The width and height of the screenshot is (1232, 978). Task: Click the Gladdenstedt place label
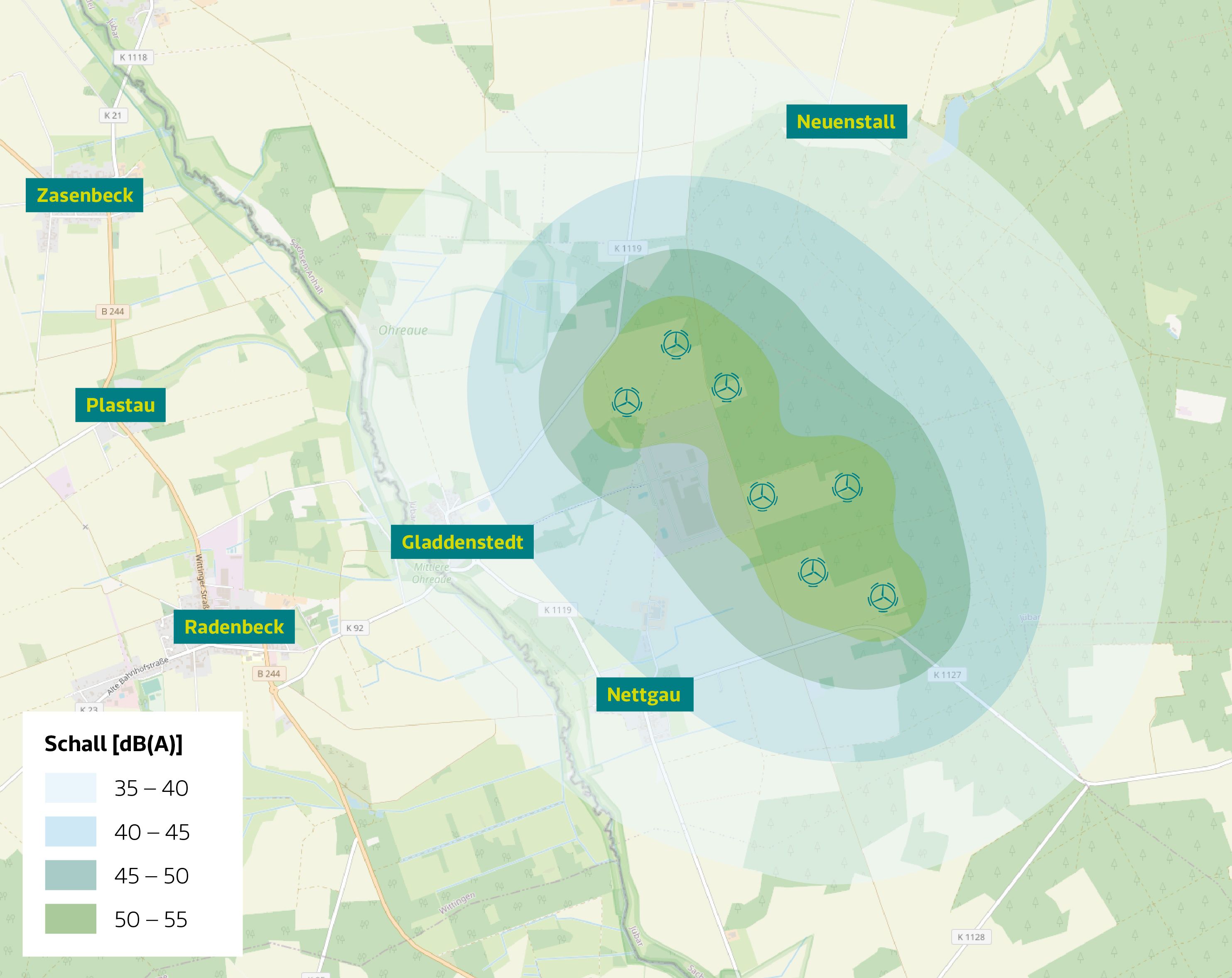(x=462, y=542)
